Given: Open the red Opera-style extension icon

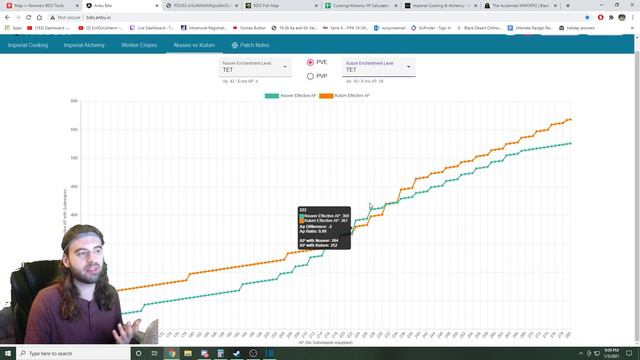Looking at the screenshot, I should click(x=600, y=18).
